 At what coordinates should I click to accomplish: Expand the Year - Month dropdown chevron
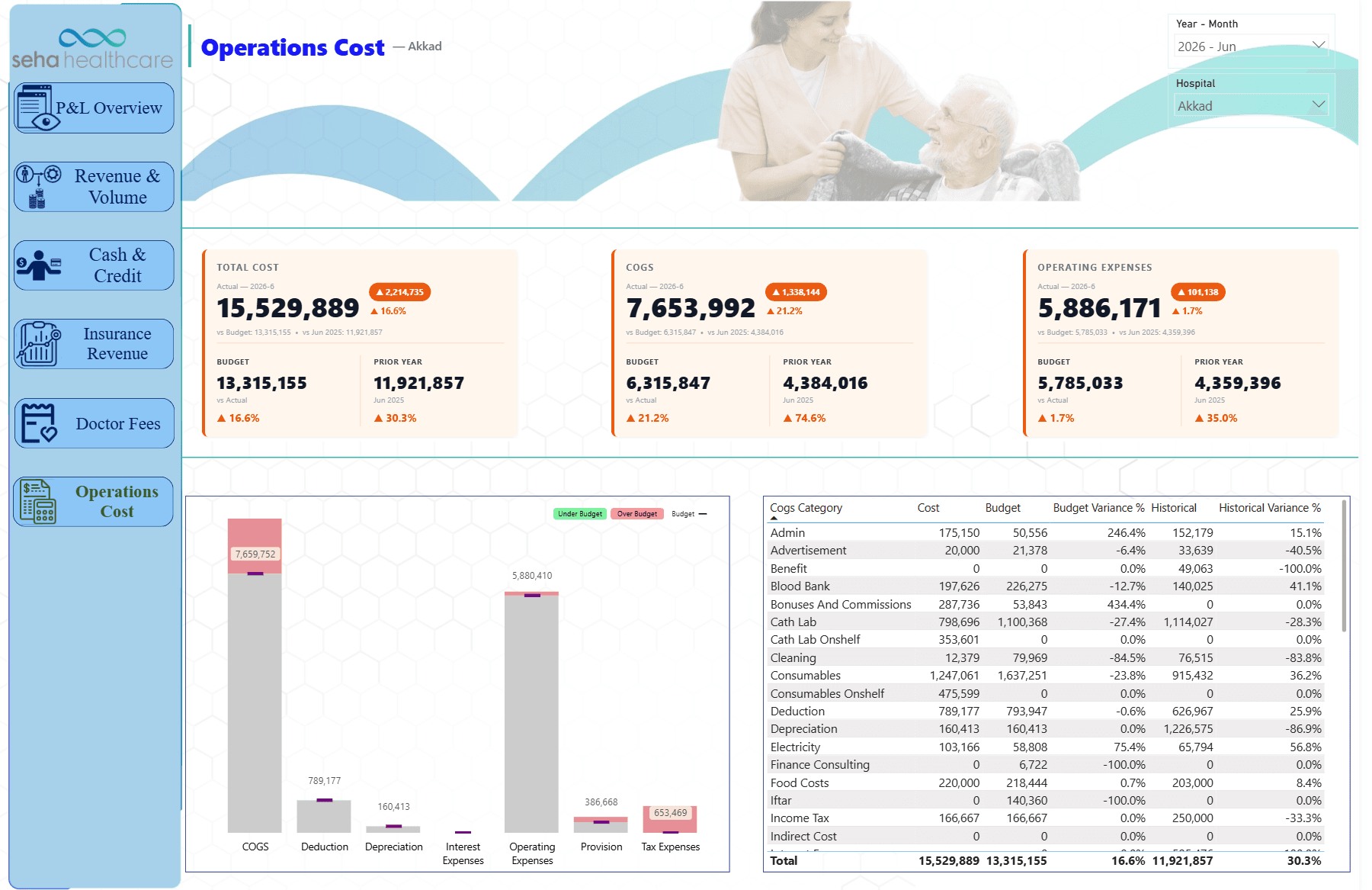pyautogui.click(x=1318, y=46)
